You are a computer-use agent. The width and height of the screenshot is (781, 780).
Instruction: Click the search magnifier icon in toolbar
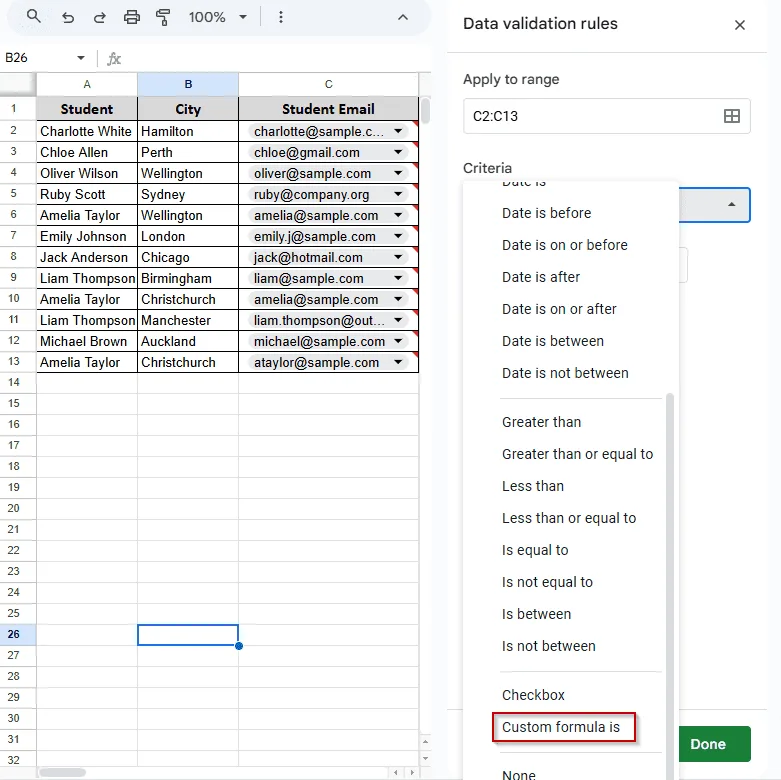click(33, 16)
